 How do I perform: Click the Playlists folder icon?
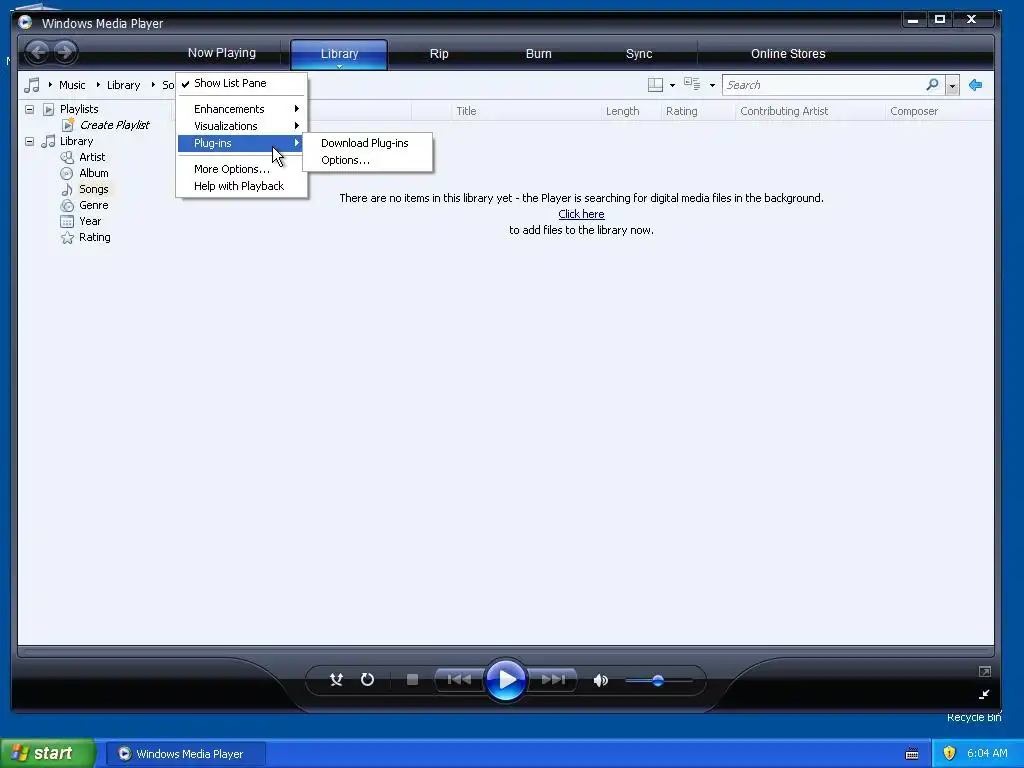[x=48, y=109]
